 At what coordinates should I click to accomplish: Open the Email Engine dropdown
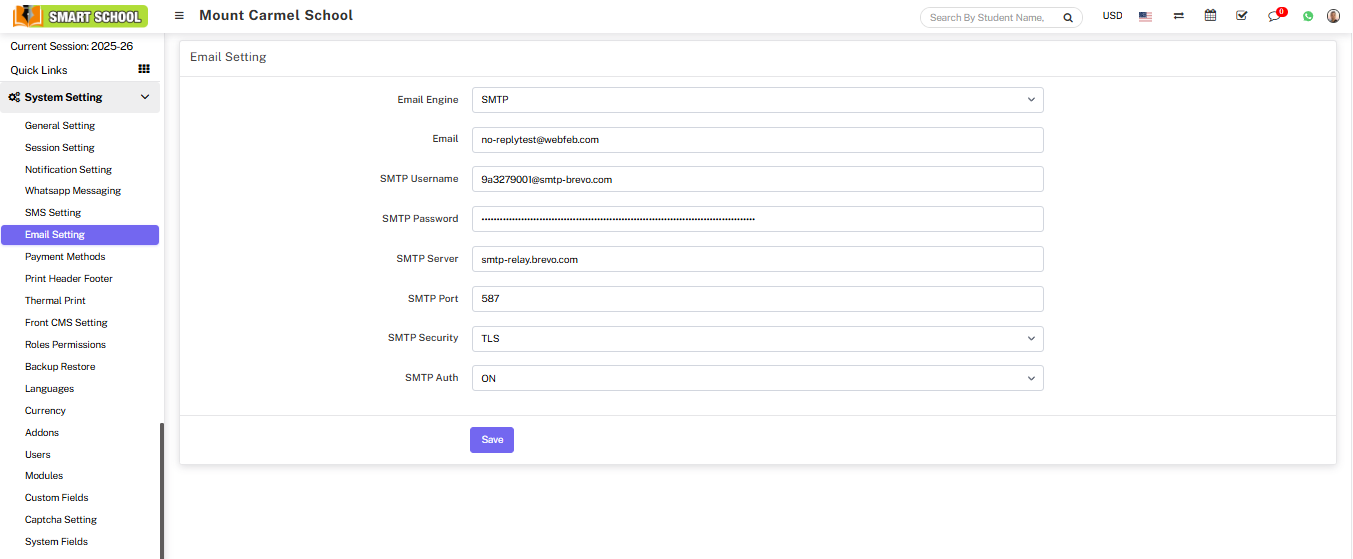pos(757,100)
